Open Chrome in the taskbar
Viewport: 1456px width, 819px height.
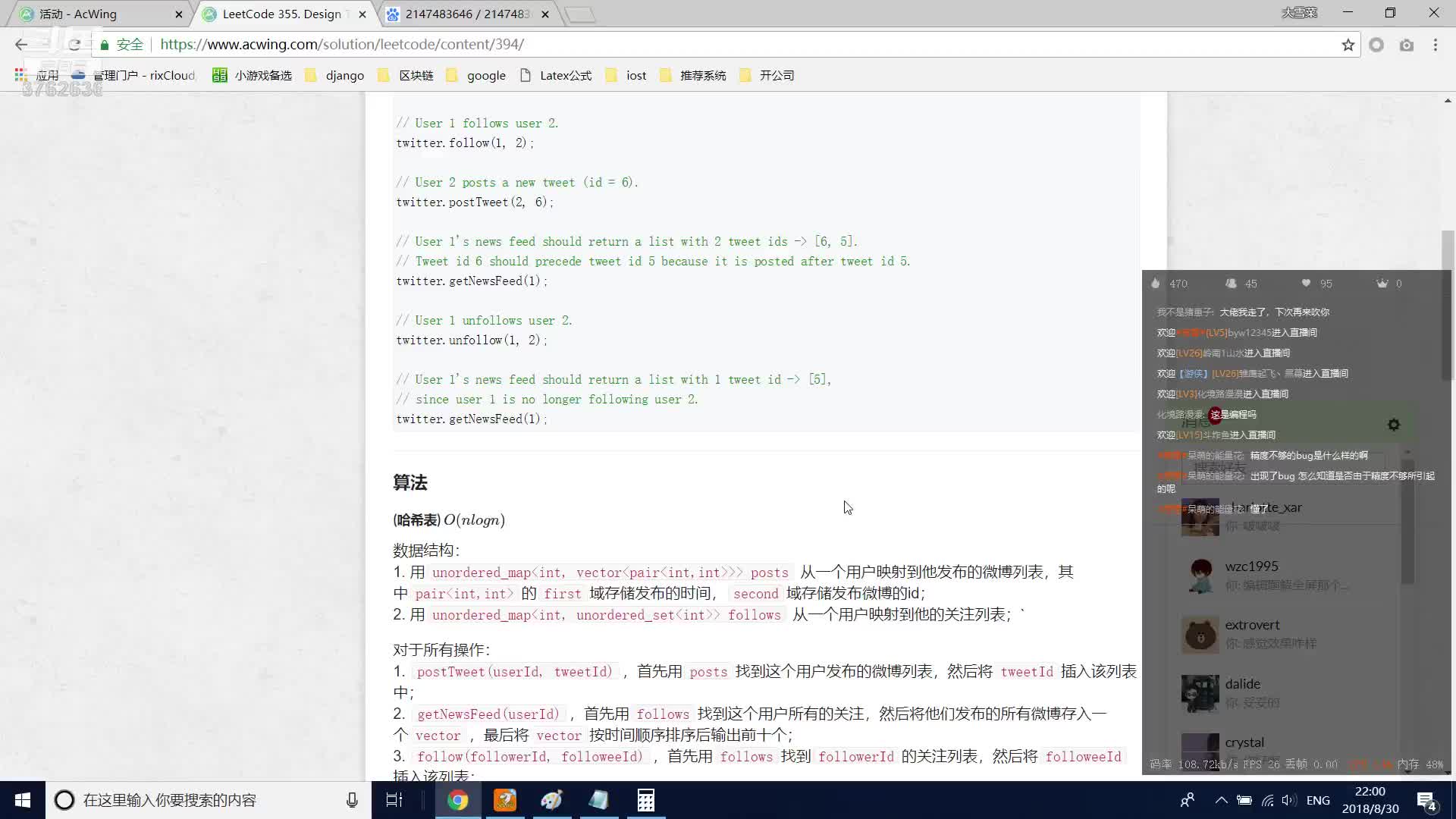[x=457, y=800]
